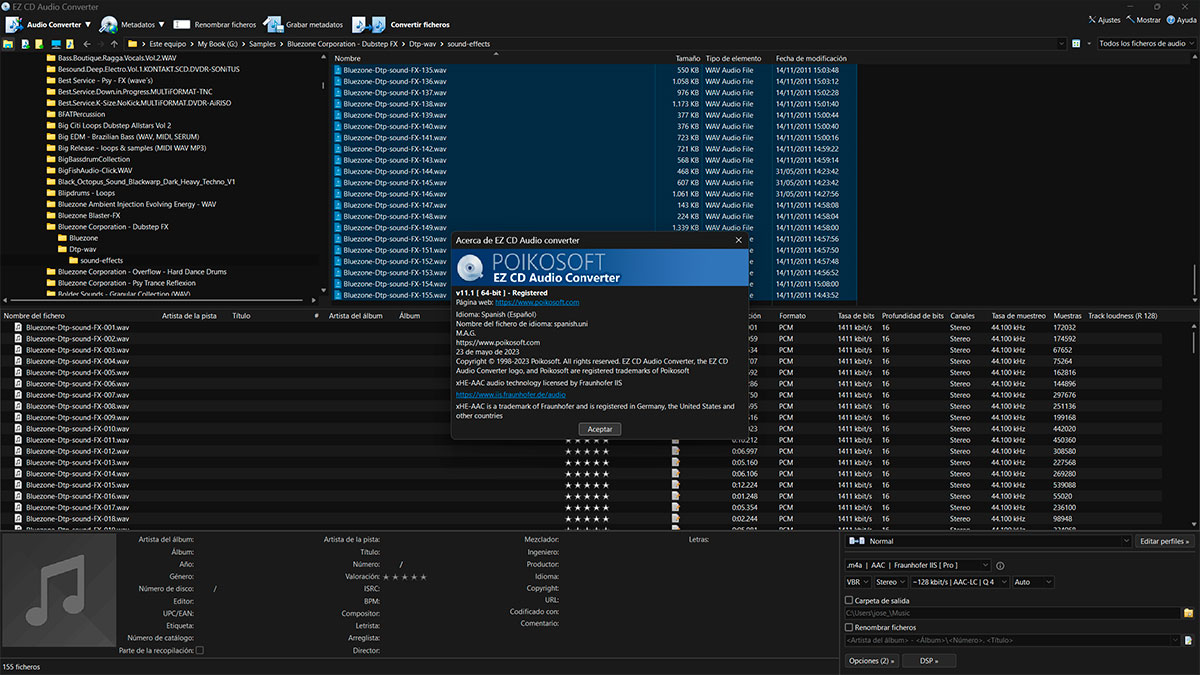Image resolution: width=1200 pixels, height=675 pixels.
Task: Click the file view mode icon
Action: (x=1075, y=44)
